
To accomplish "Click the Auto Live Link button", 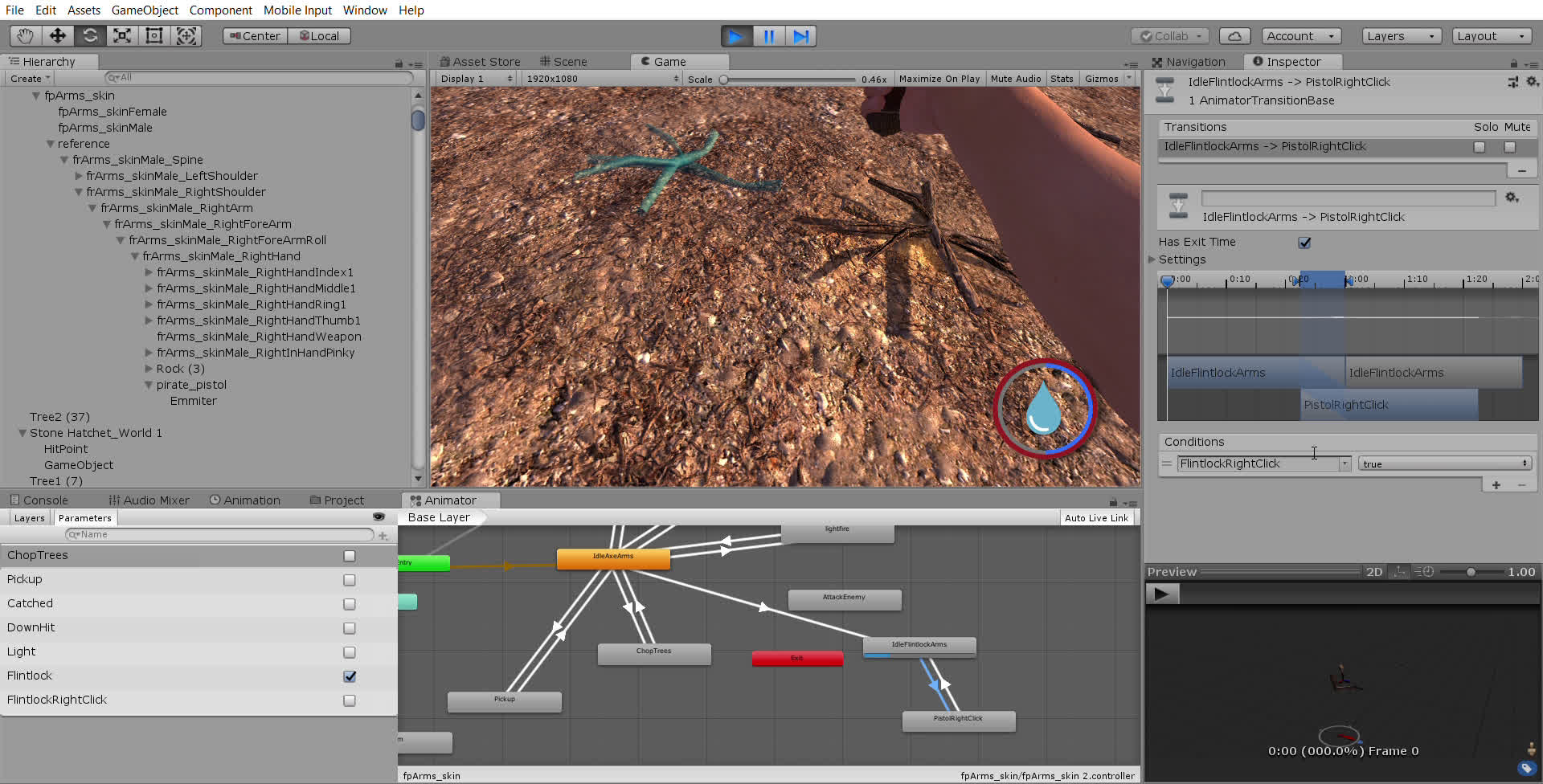I will point(1096,518).
